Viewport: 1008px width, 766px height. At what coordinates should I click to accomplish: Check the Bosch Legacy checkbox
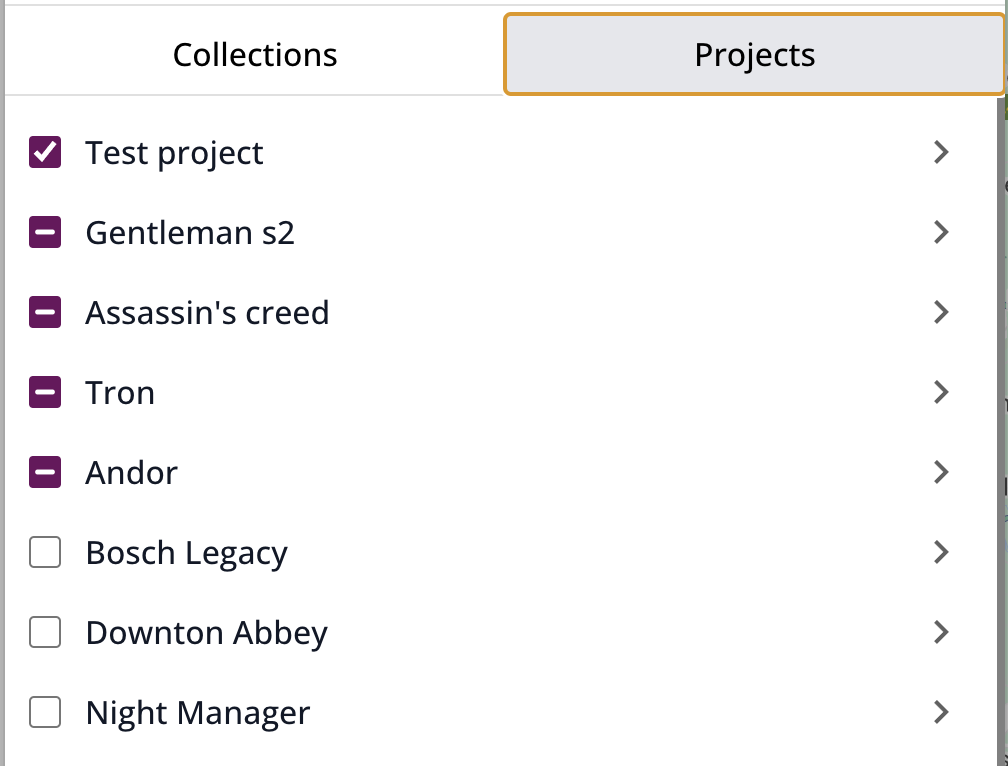pyautogui.click(x=45, y=552)
